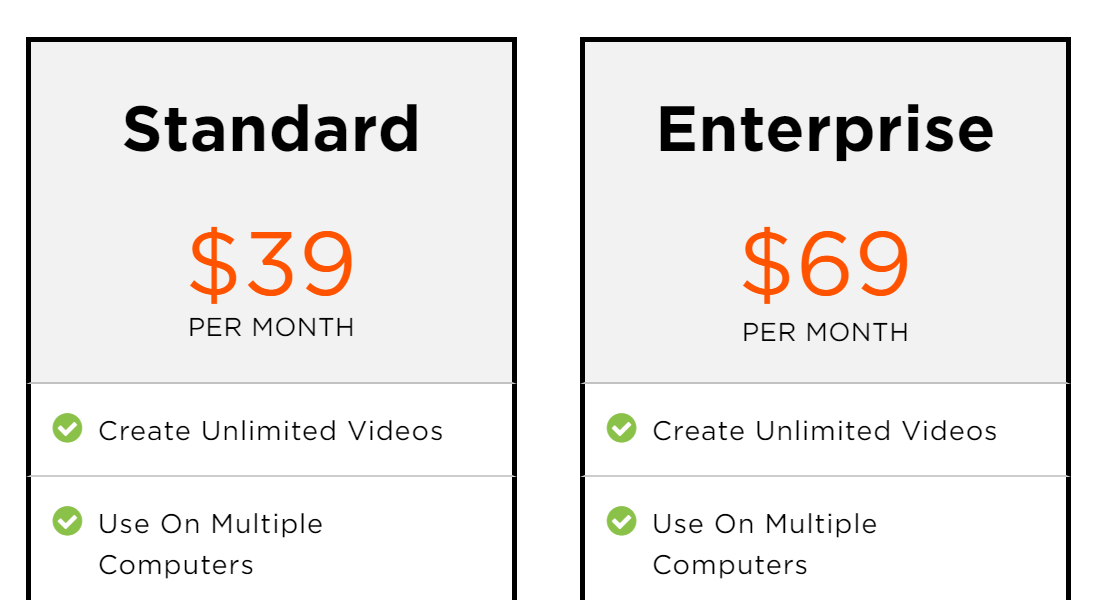Click the word Videos in the Standard plan

coord(395,431)
